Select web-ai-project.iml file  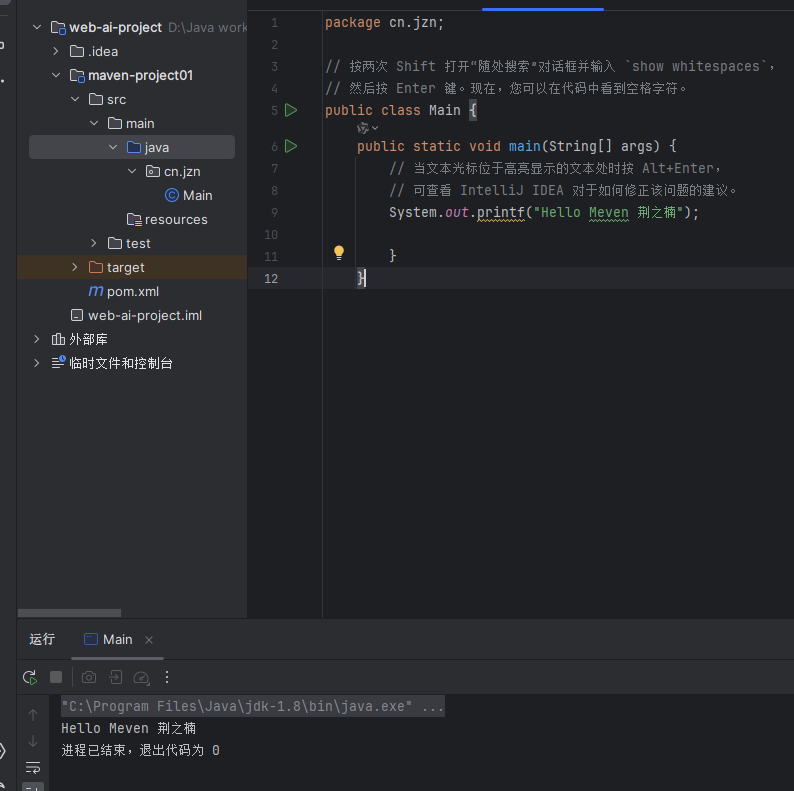point(145,315)
